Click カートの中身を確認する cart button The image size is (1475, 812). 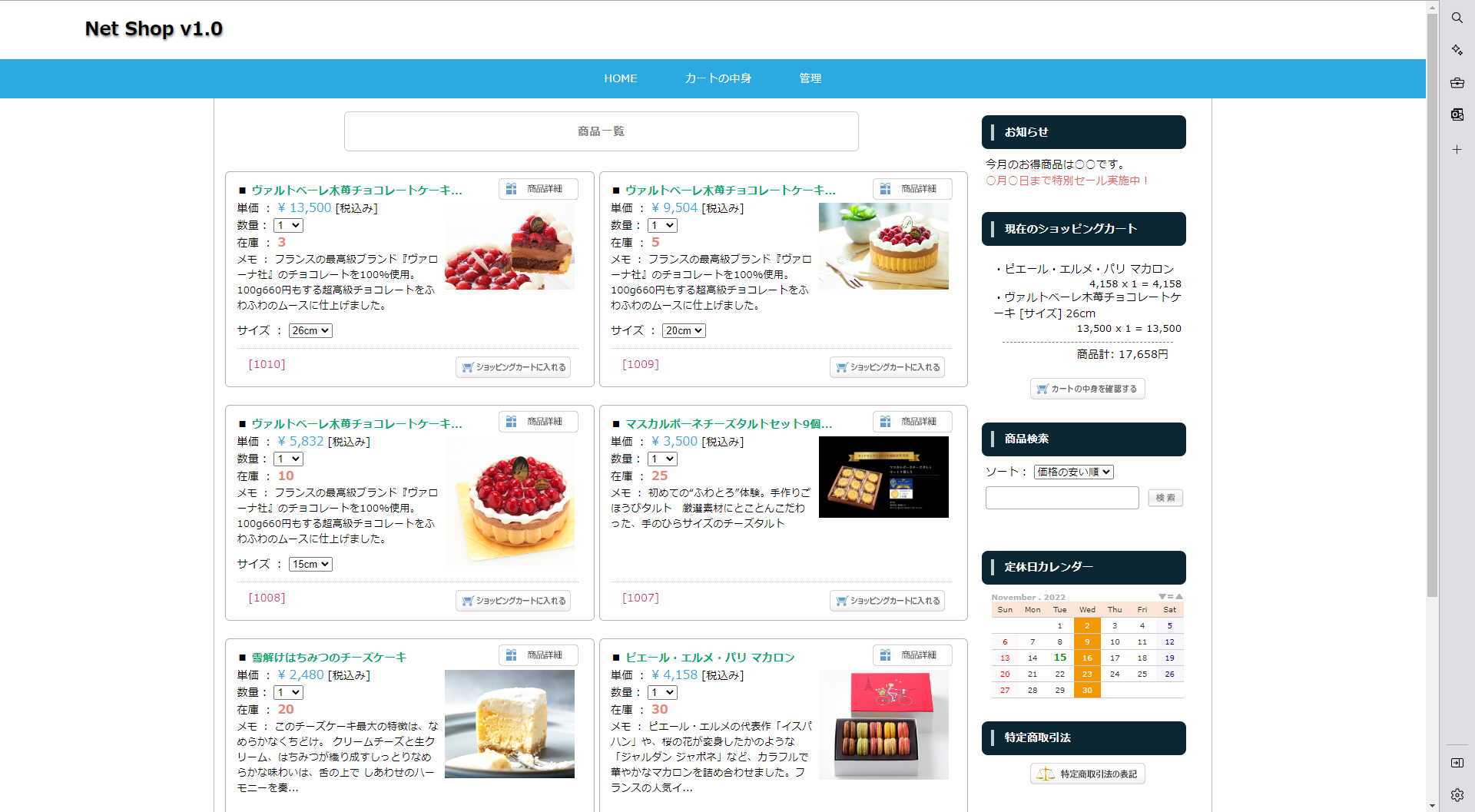pyautogui.click(x=1087, y=389)
